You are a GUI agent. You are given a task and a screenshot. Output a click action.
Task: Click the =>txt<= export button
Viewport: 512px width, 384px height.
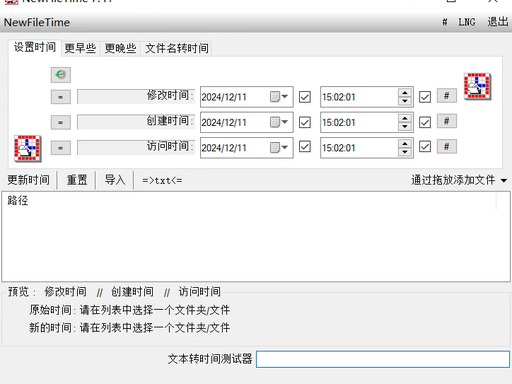click(x=162, y=181)
